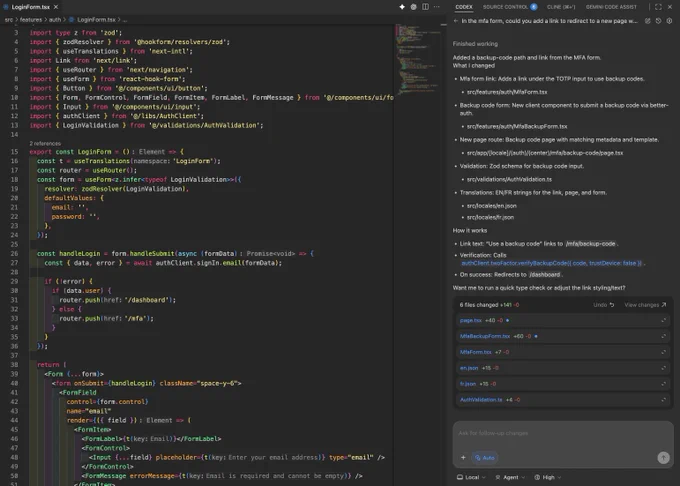Start a new Codex chat with the compose icon
680x486 pixels.
(x=647, y=21)
